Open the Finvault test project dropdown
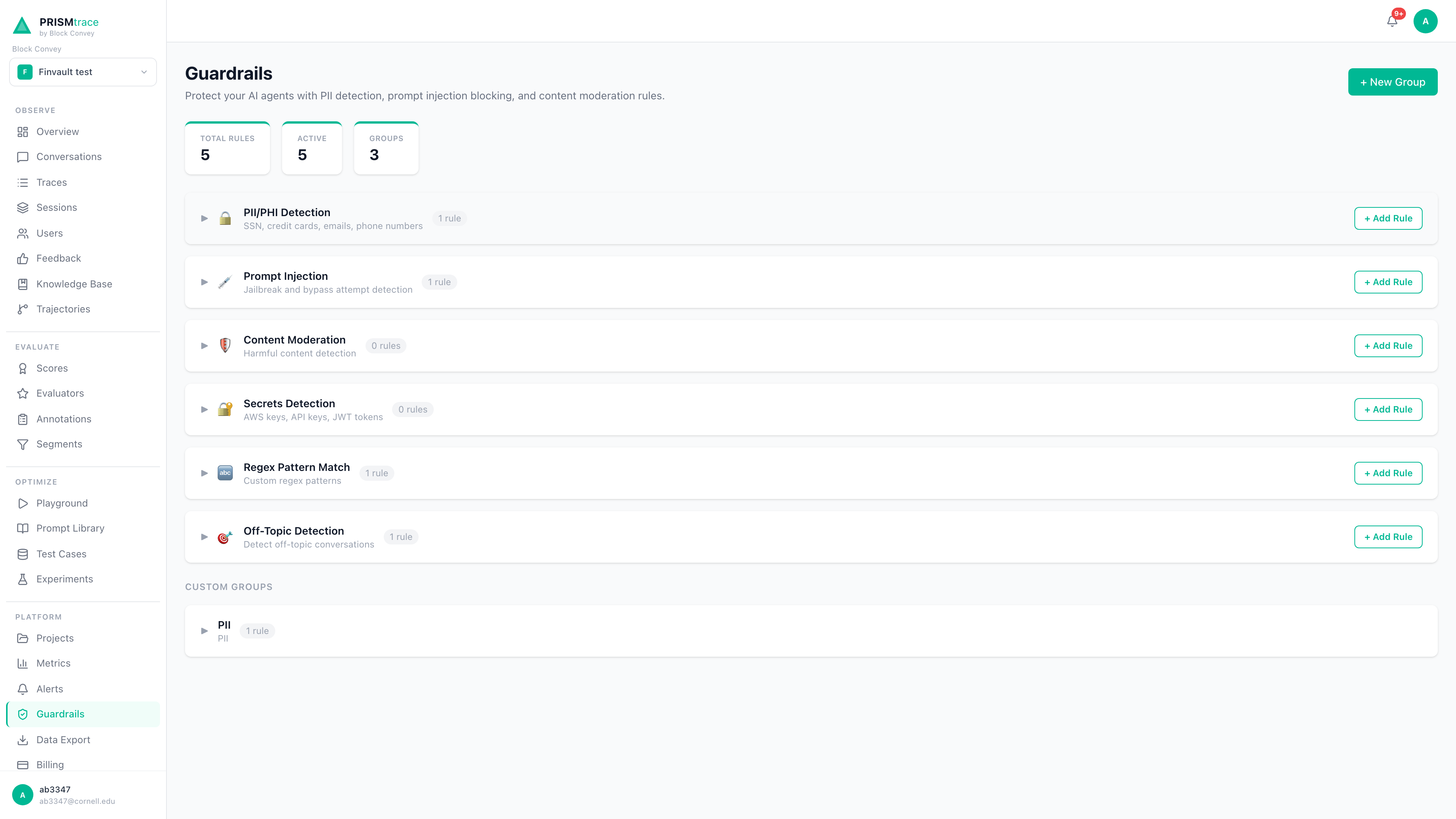Image resolution: width=1456 pixels, height=819 pixels. coord(83,72)
